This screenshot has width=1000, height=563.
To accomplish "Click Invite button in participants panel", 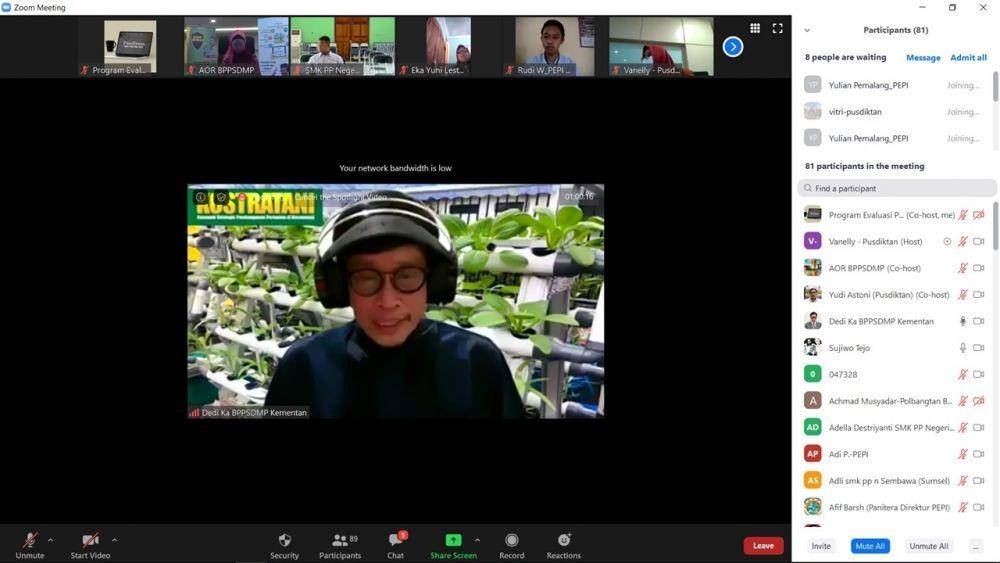I will click(x=821, y=546).
